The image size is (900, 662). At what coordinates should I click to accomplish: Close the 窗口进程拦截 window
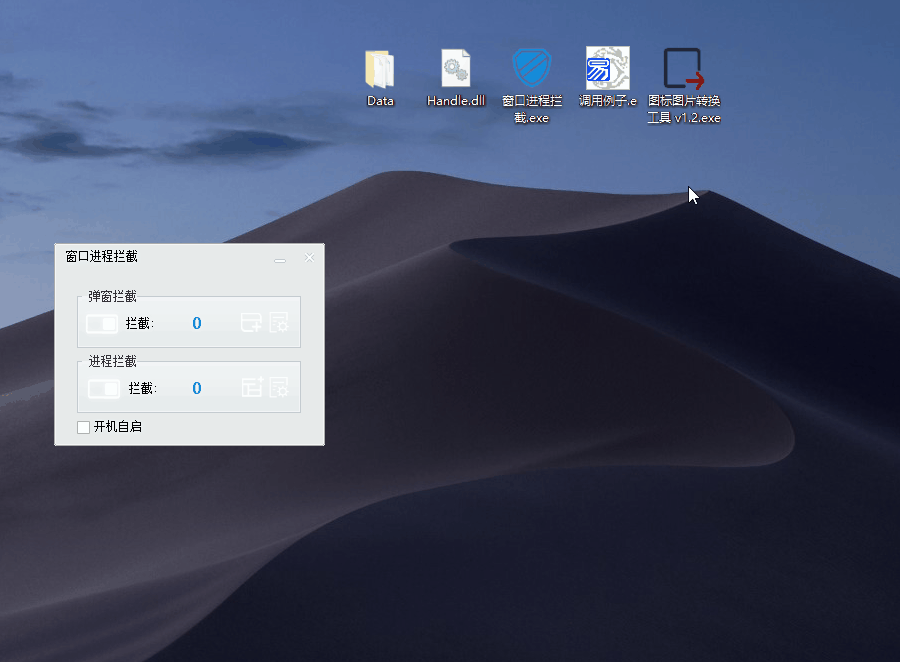pos(309,258)
